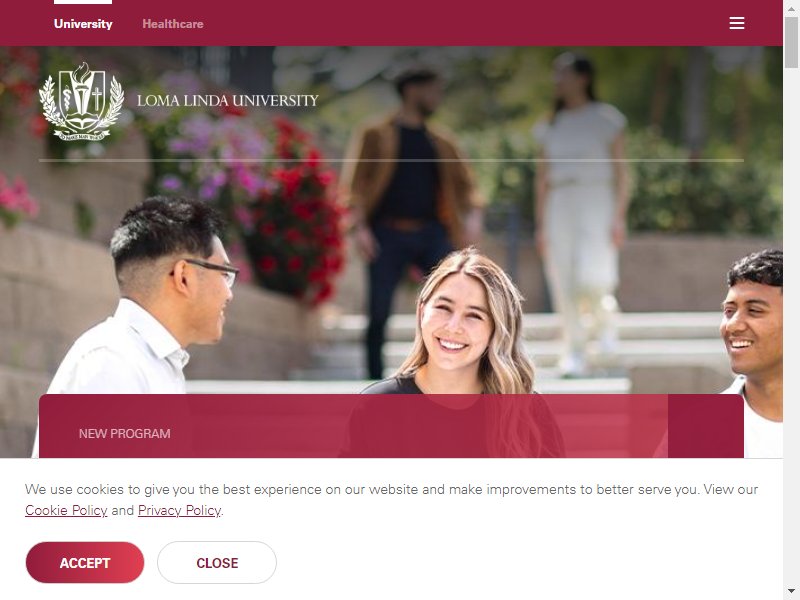This screenshot has width=800, height=600.
Task: Click the NEW PROGRAM banner label
Action: [x=124, y=434]
